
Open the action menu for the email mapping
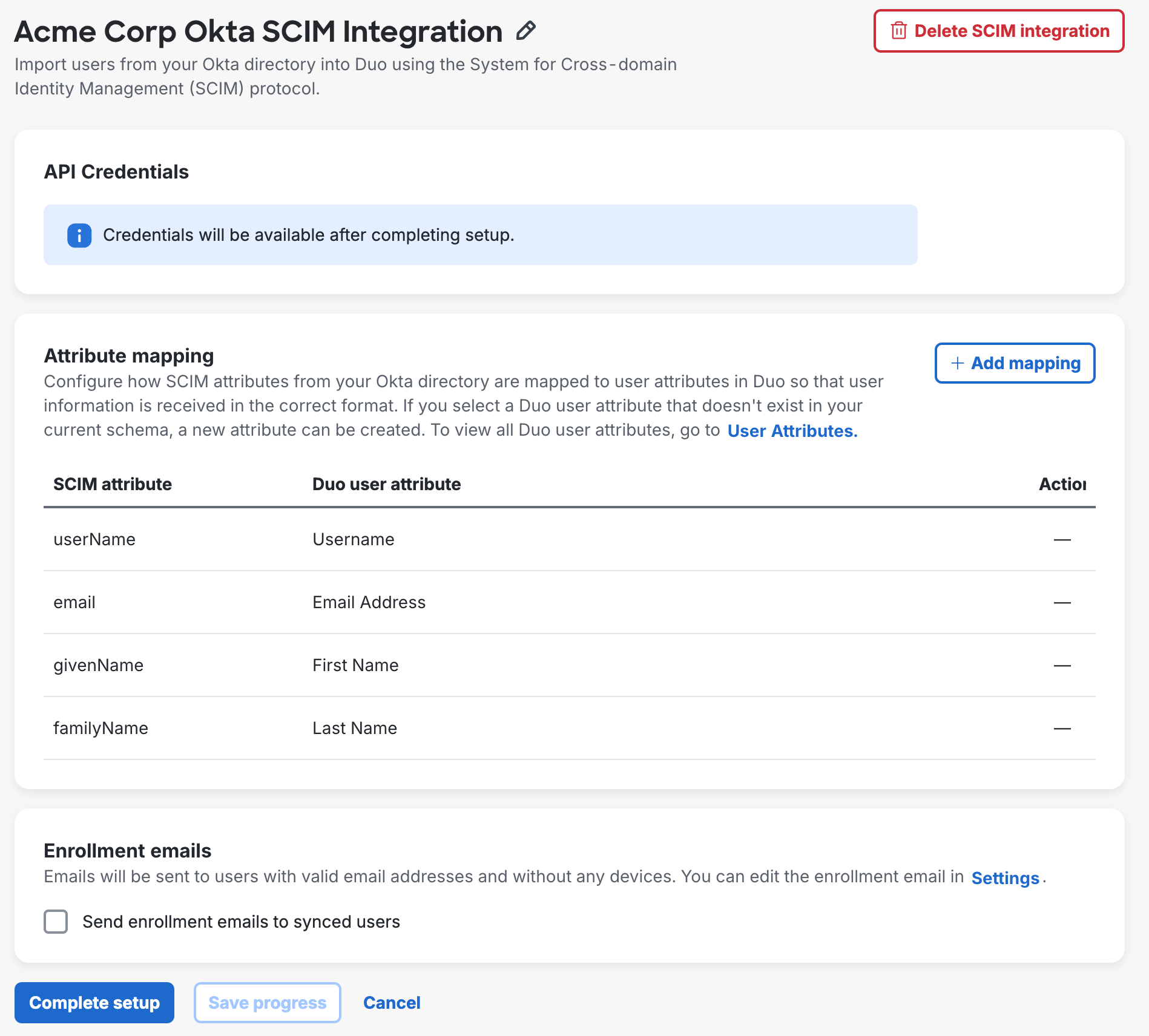tap(1062, 602)
